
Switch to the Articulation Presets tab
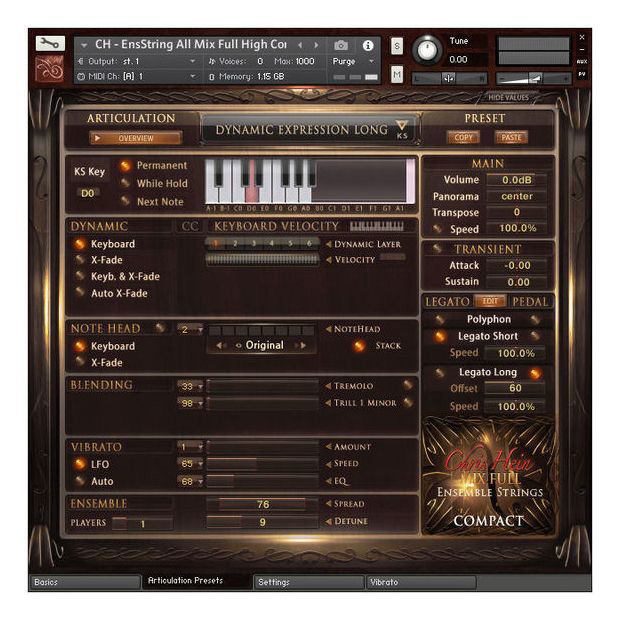(197, 581)
